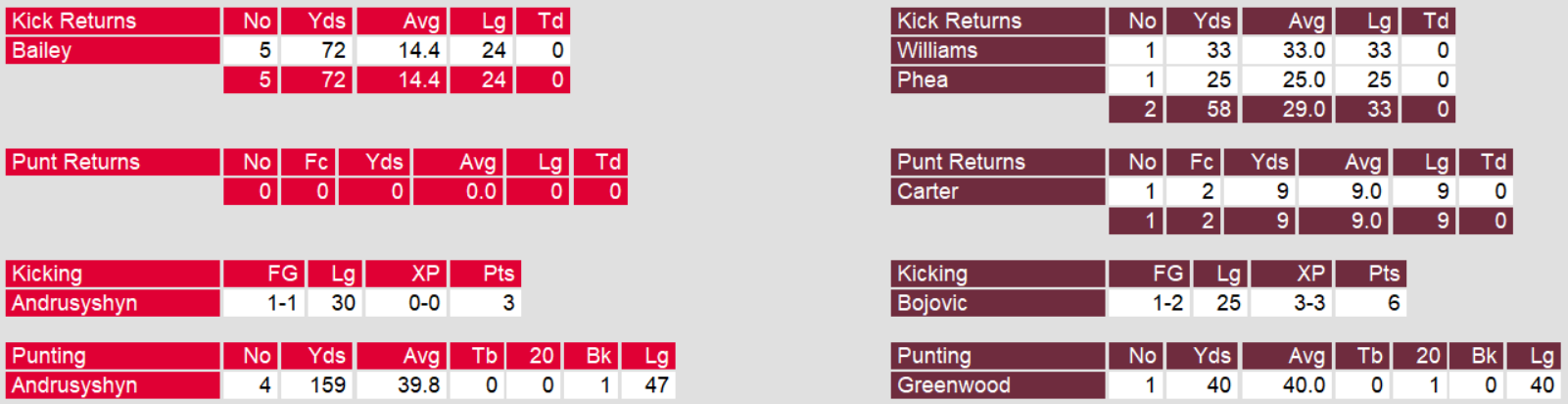Open Carter in the Punt Returns table
This screenshot has width=1568, height=404.
927,192
